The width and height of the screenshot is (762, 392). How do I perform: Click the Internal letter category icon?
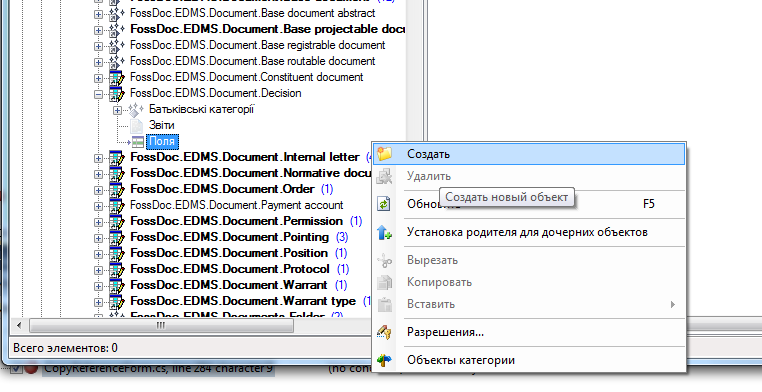click(117, 157)
